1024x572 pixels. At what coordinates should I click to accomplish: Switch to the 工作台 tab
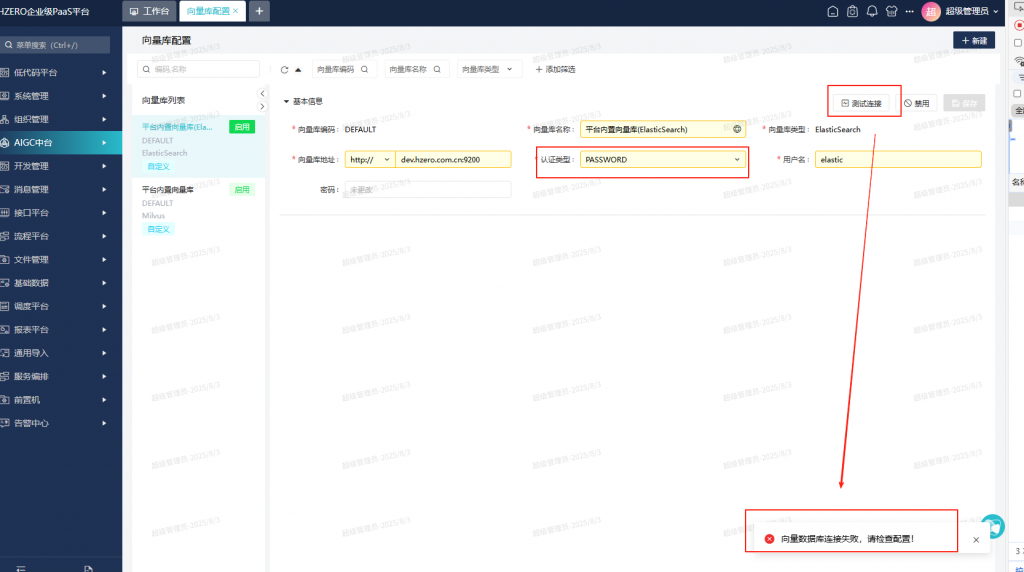click(150, 11)
